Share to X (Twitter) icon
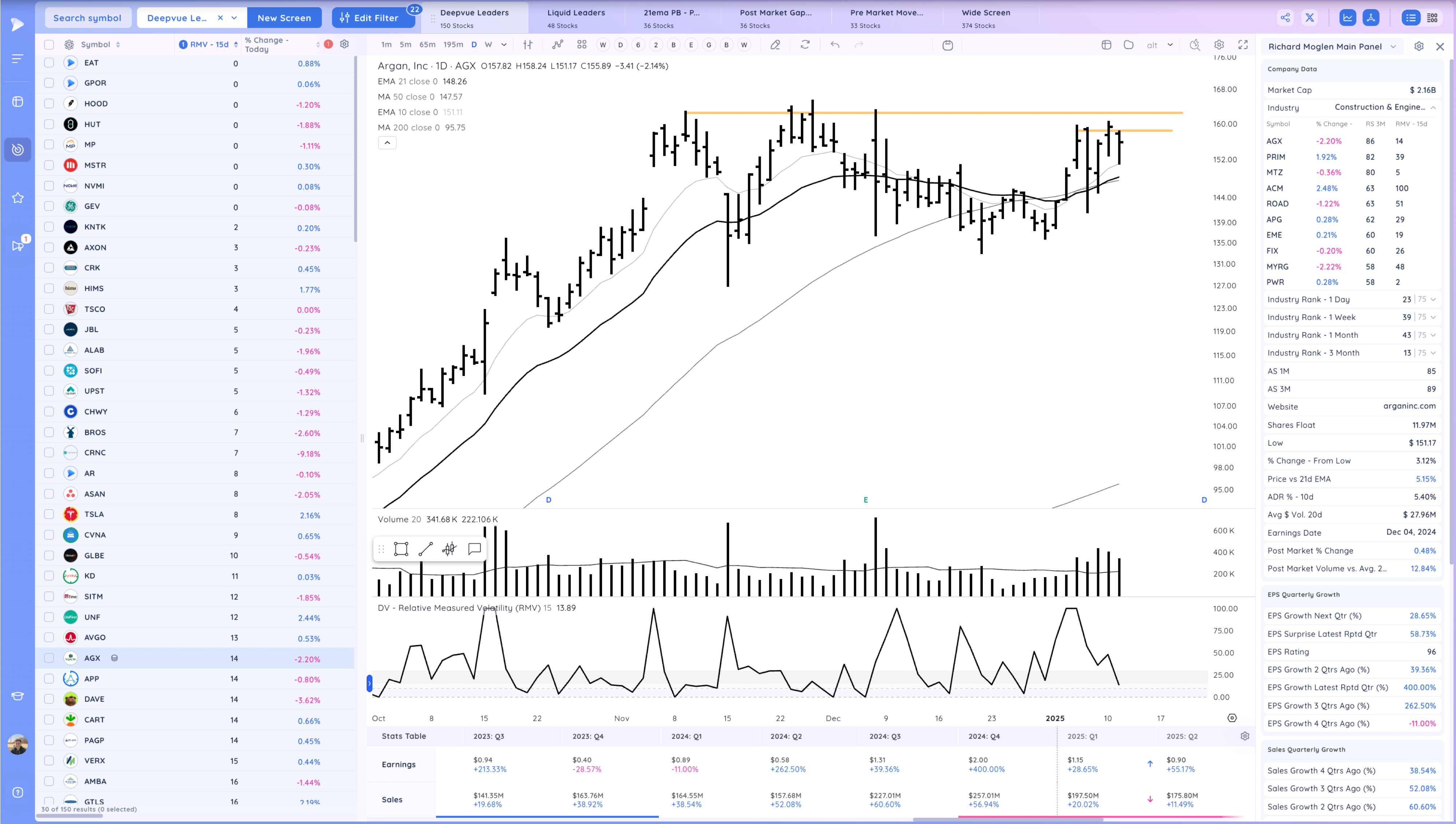This screenshot has width=1456, height=824. point(1309,17)
